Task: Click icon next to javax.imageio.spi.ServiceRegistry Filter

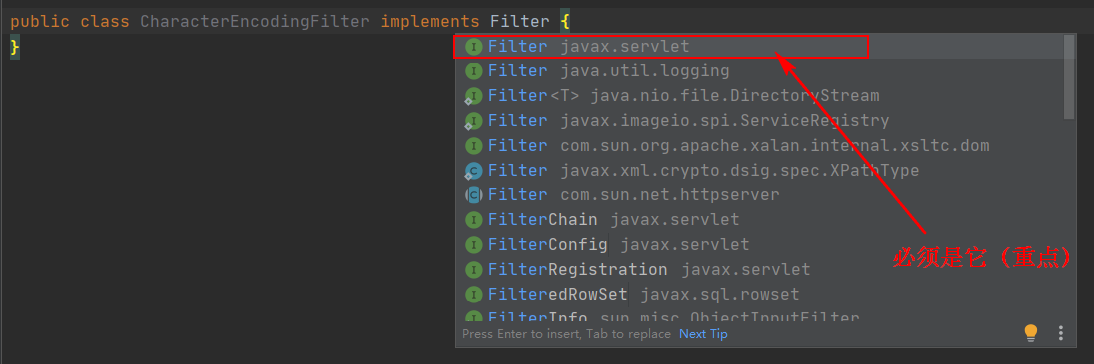Action: pyautogui.click(x=474, y=121)
